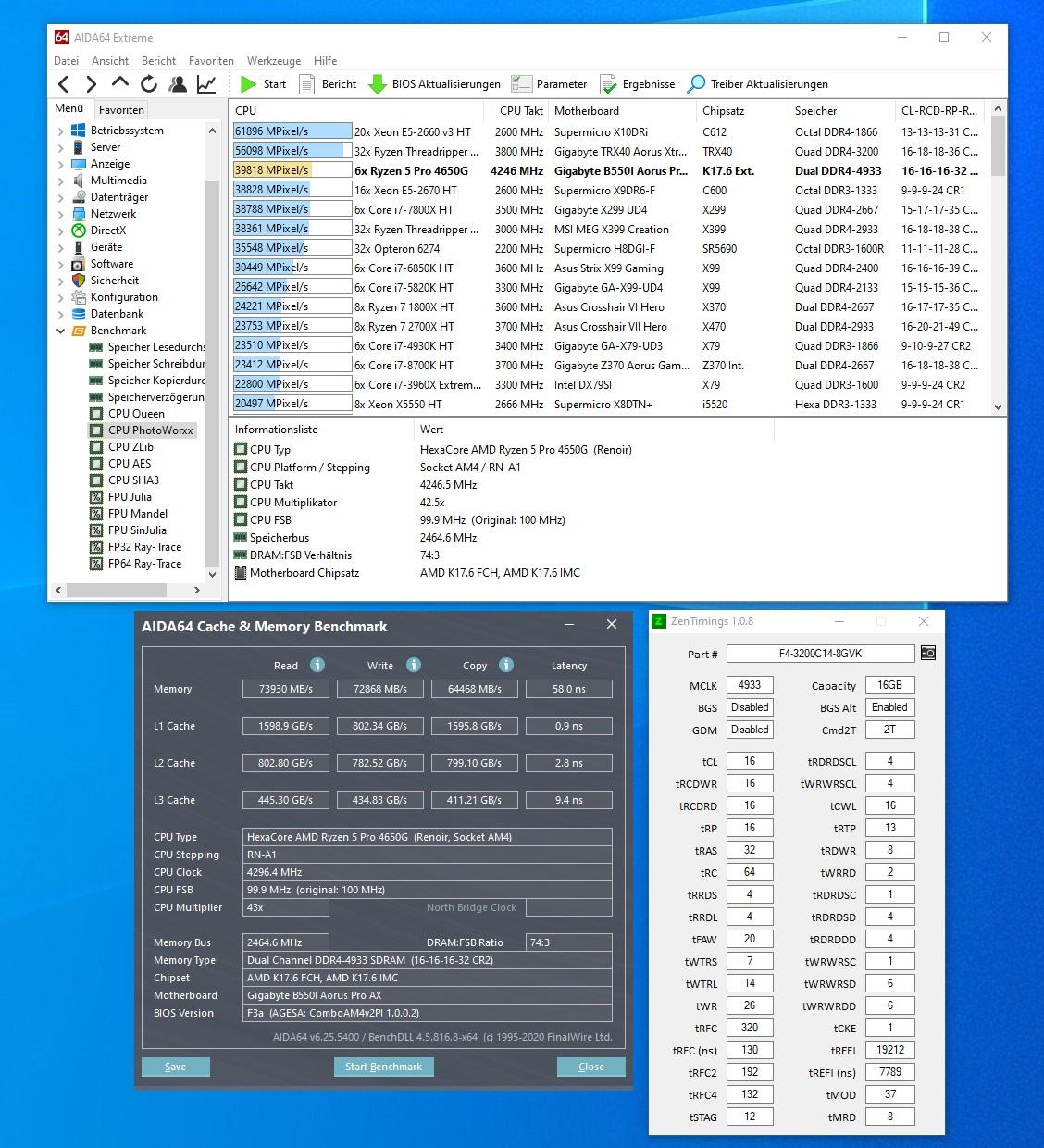Viewport: 1044px width, 1148px height.
Task: Select Speicher Lesedurchsatz item in tree
Action: click(147, 347)
